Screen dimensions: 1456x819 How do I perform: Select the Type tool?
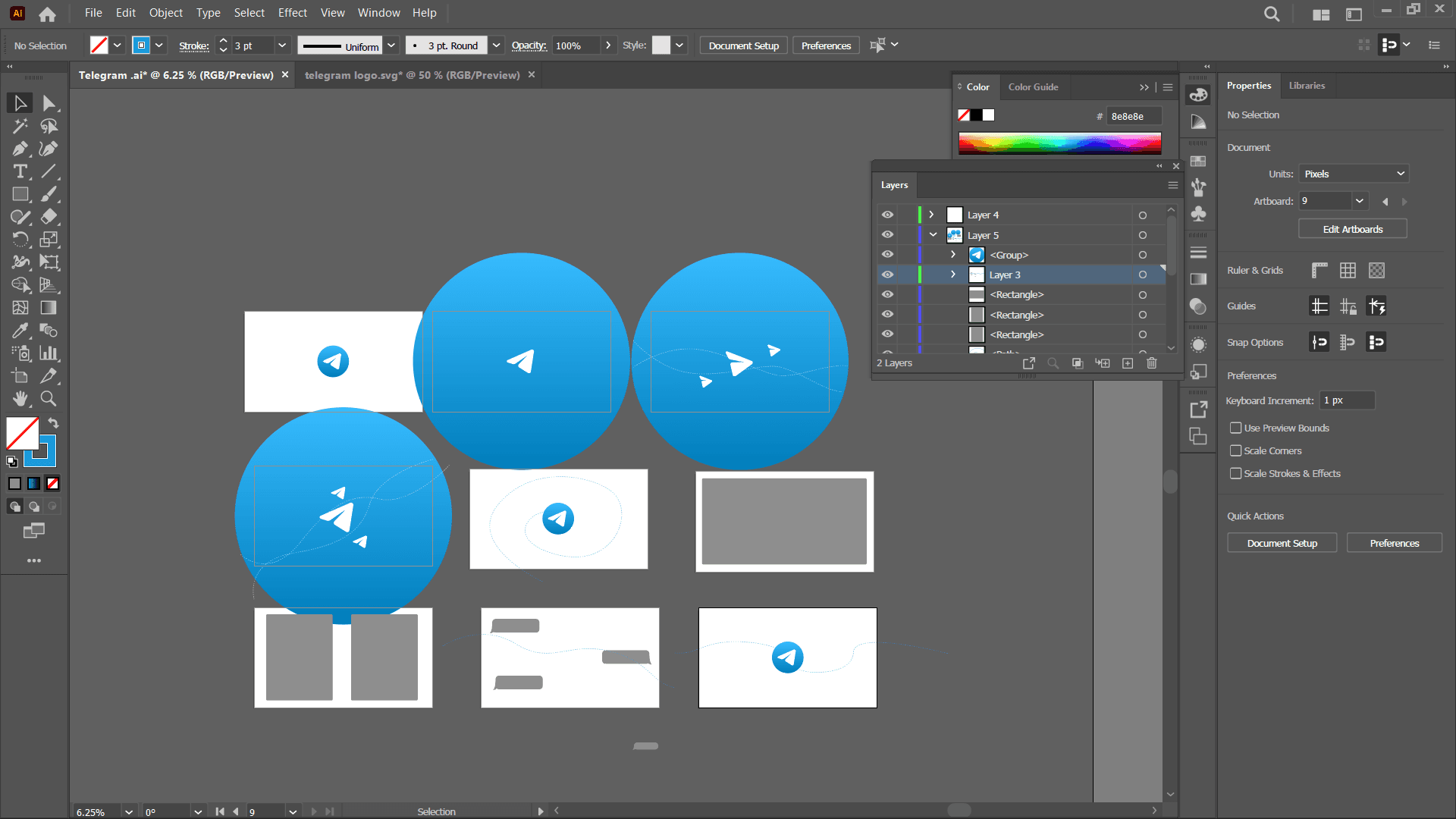coord(20,171)
